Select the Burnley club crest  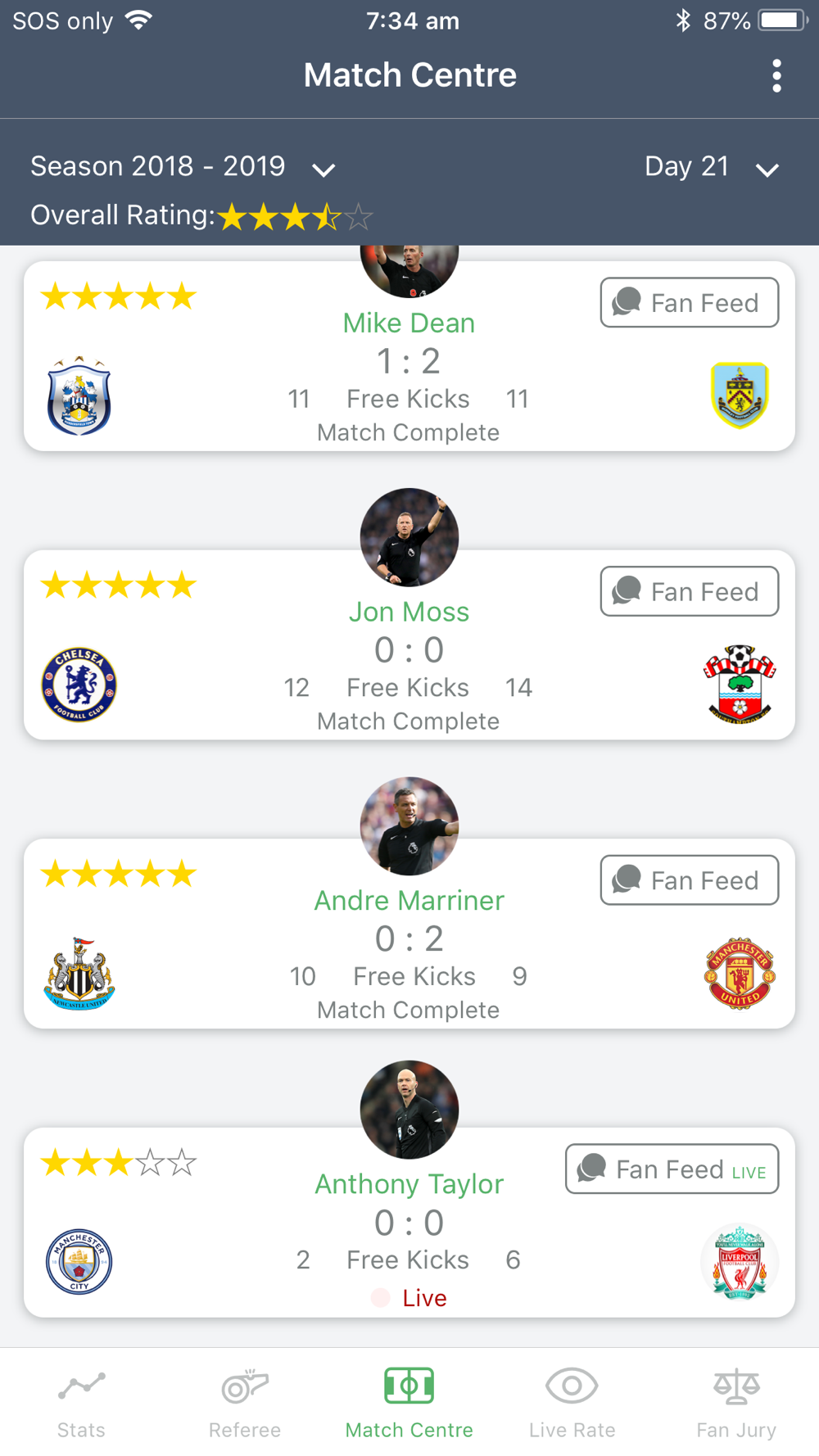point(740,396)
